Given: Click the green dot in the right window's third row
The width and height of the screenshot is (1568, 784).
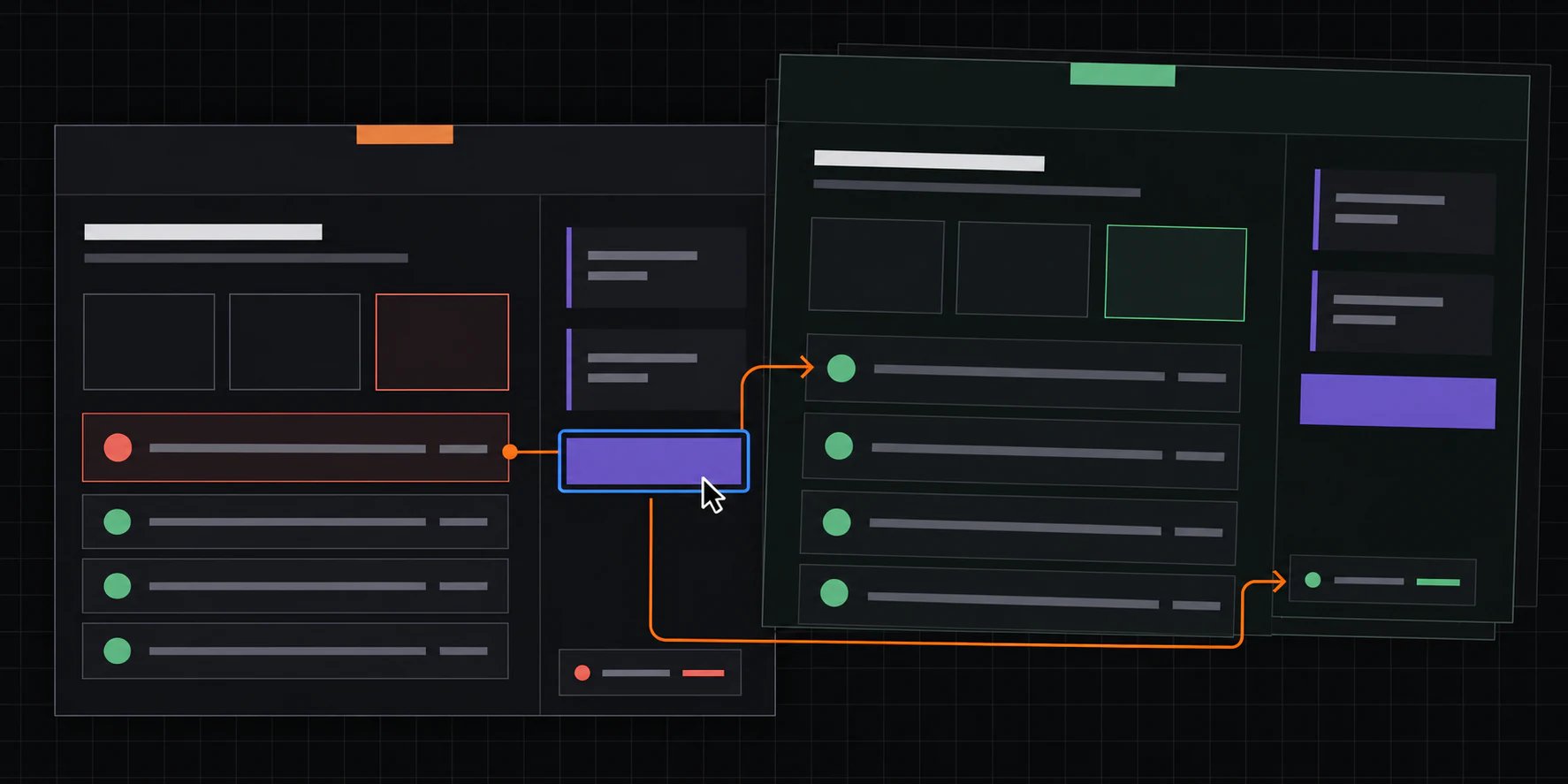Looking at the screenshot, I should (x=837, y=521).
